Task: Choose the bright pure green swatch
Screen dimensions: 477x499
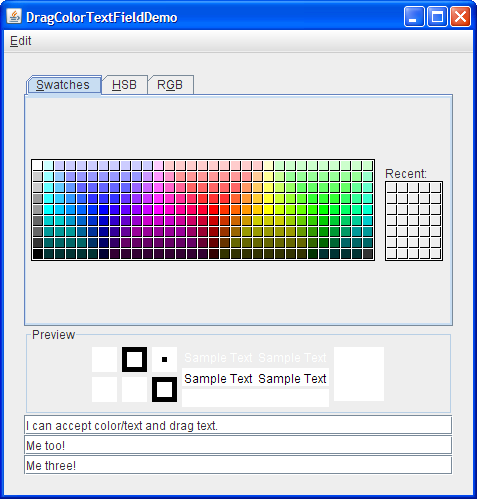Action: 324,210
